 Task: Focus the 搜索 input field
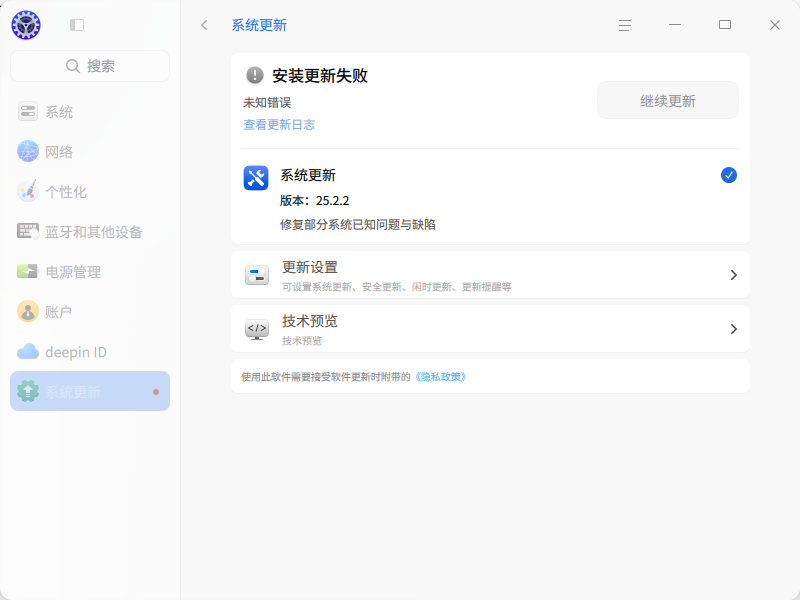click(90, 66)
